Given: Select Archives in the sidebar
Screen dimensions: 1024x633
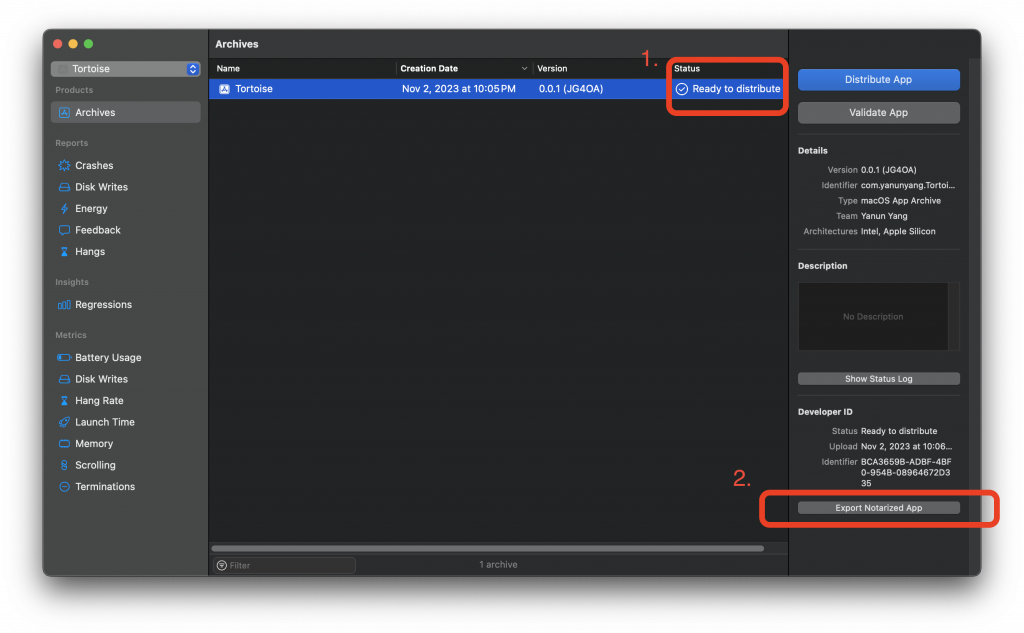Looking at the screenshot, I should [125, 112].
